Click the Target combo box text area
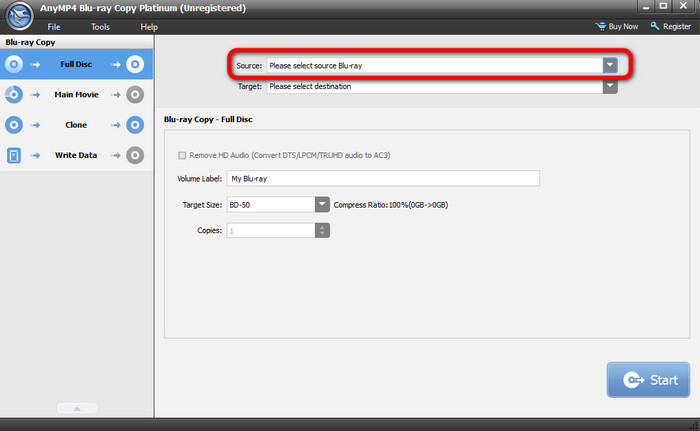700x431 pixels. coord(435,86)
